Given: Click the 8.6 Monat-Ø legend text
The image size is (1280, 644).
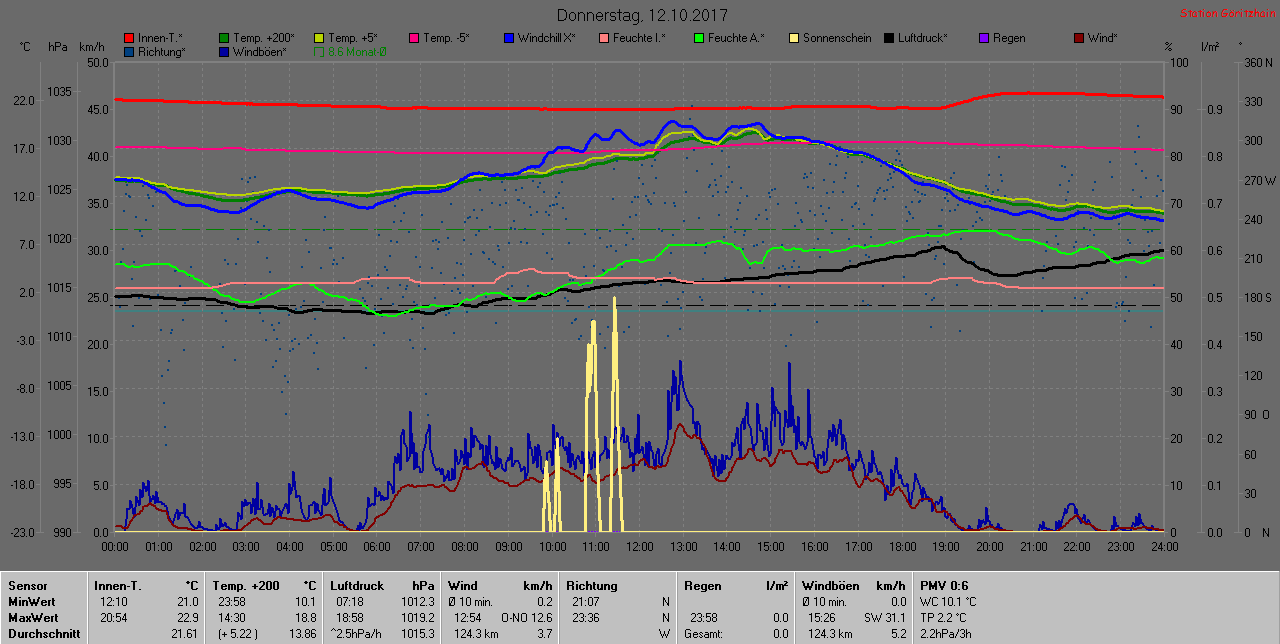Looking at the screenshot, I should (357, 51).
